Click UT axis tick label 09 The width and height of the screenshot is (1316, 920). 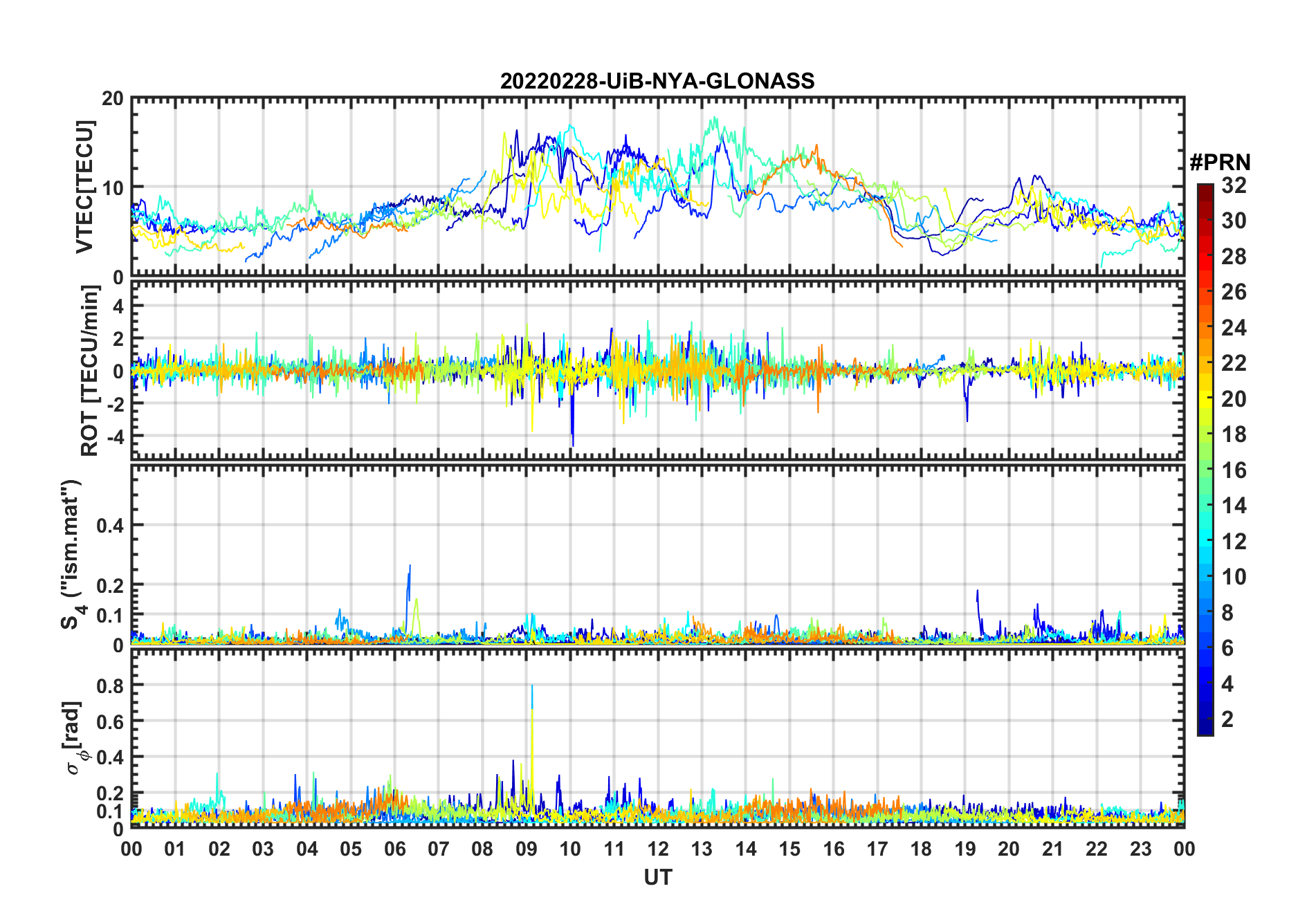pos(527,849)
